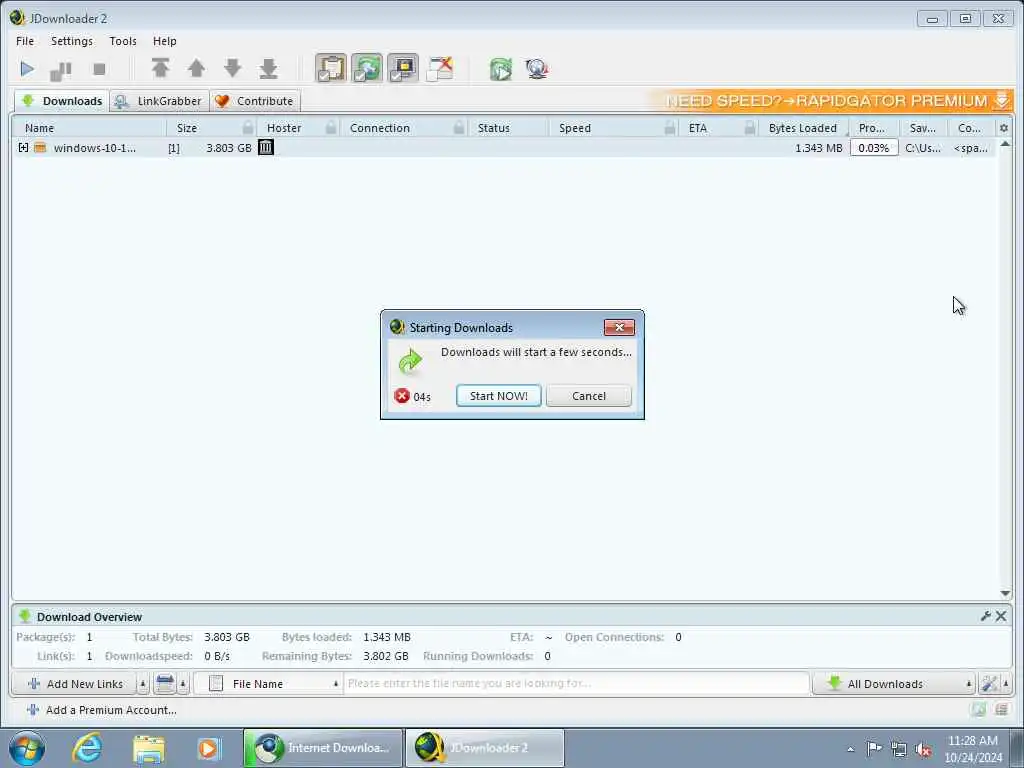This screenshot has width=1024, height=768.
Task: Open Download Overview wrench settings
Action: pyautogui.click(x=985, y=616)
